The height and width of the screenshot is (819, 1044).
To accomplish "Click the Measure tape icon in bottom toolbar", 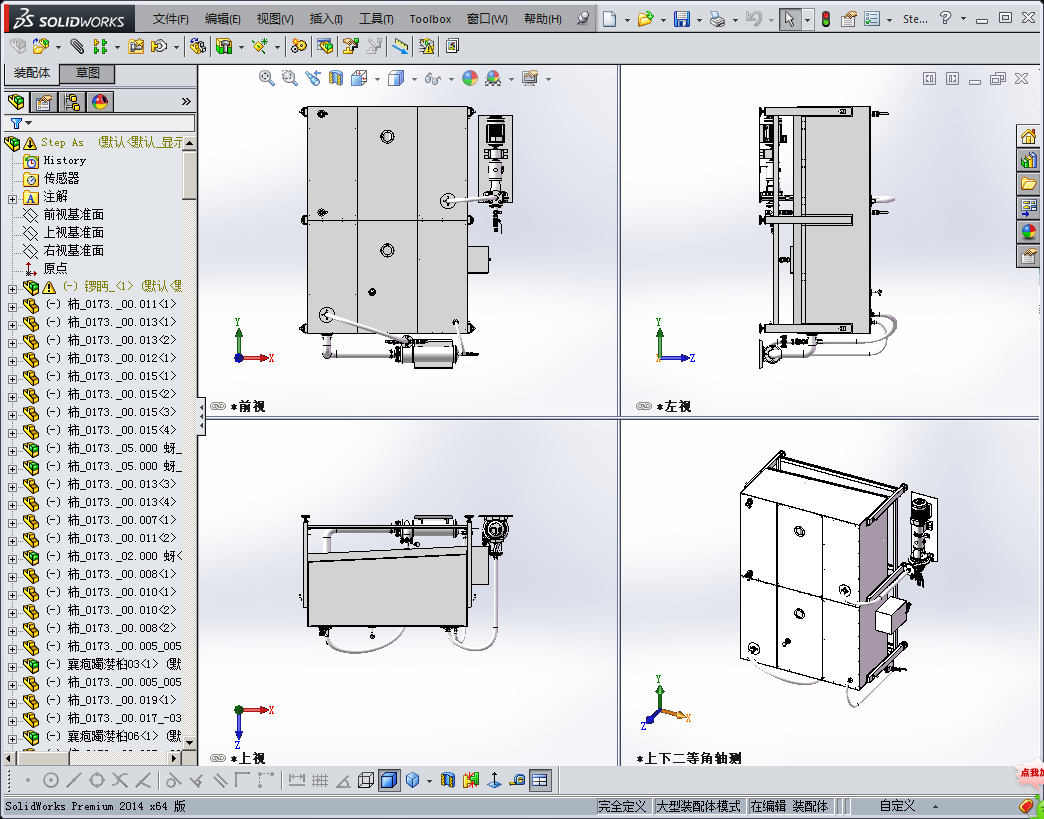I will click(x=517, y=780).
